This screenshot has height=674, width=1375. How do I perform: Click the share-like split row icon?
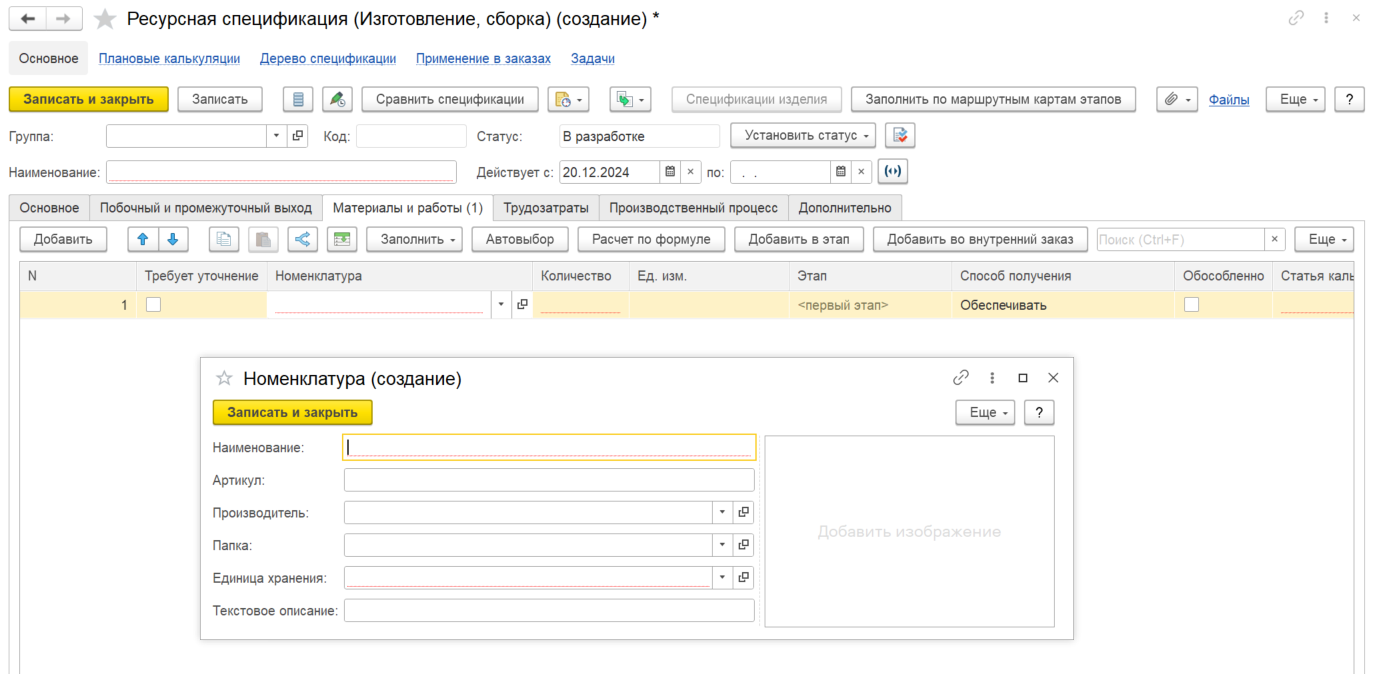[x=303, y=239]
